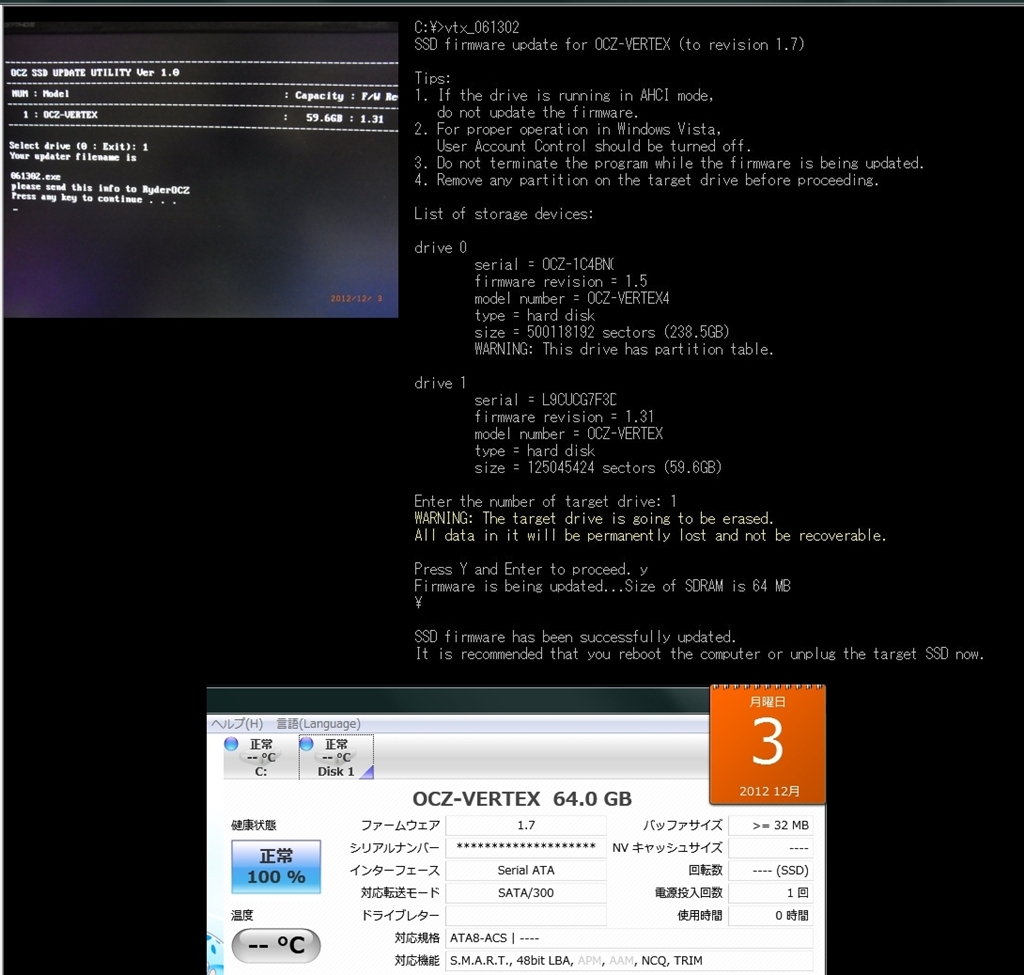This screenshot has height=975, width=1024.
Task: Click the OCZ SSD update utility photo
Action: [201, 170]
